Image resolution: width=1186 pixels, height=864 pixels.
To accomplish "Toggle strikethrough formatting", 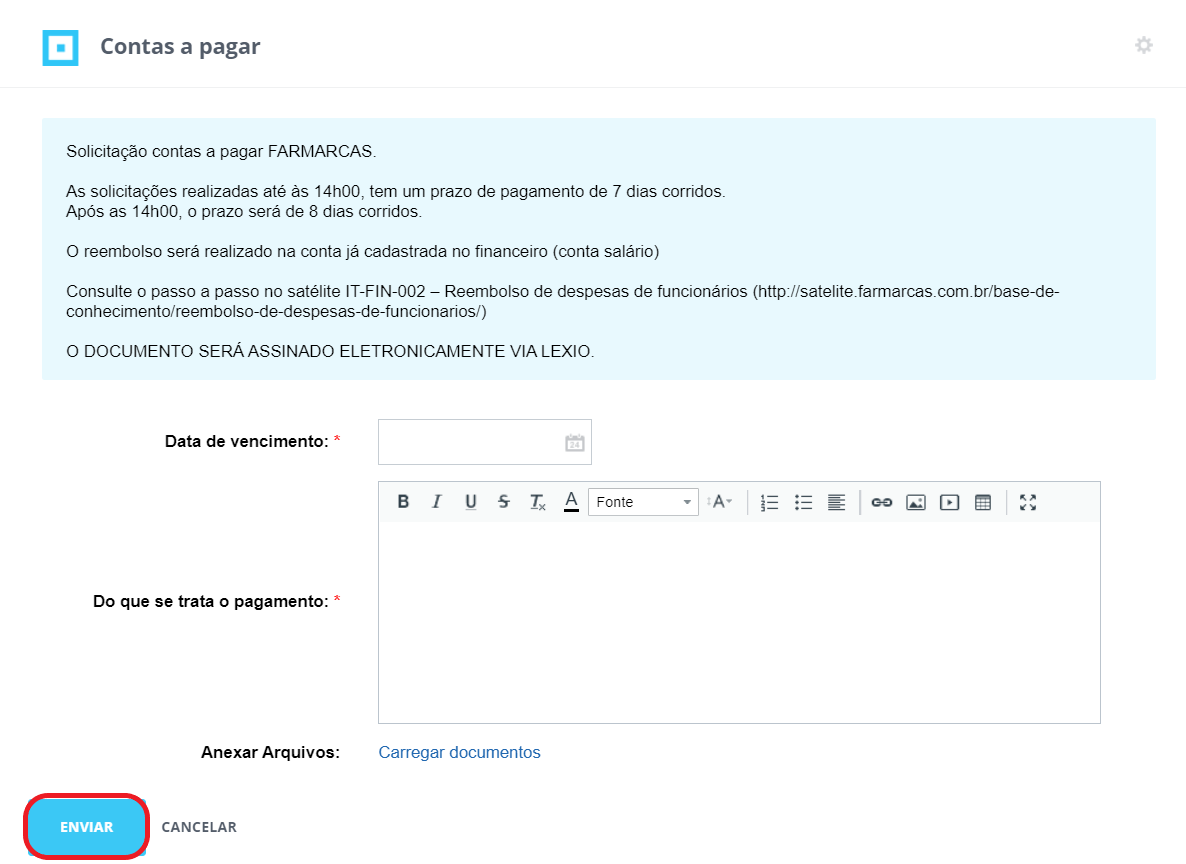I will point(503,502).
